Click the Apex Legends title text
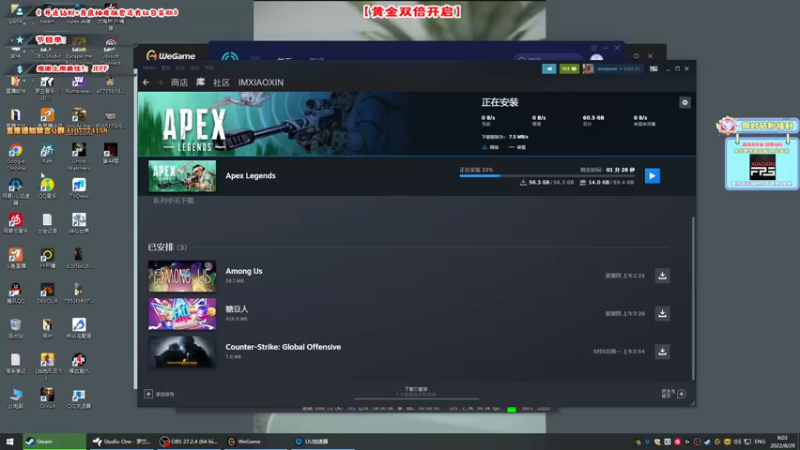 (x=251, y=176)
